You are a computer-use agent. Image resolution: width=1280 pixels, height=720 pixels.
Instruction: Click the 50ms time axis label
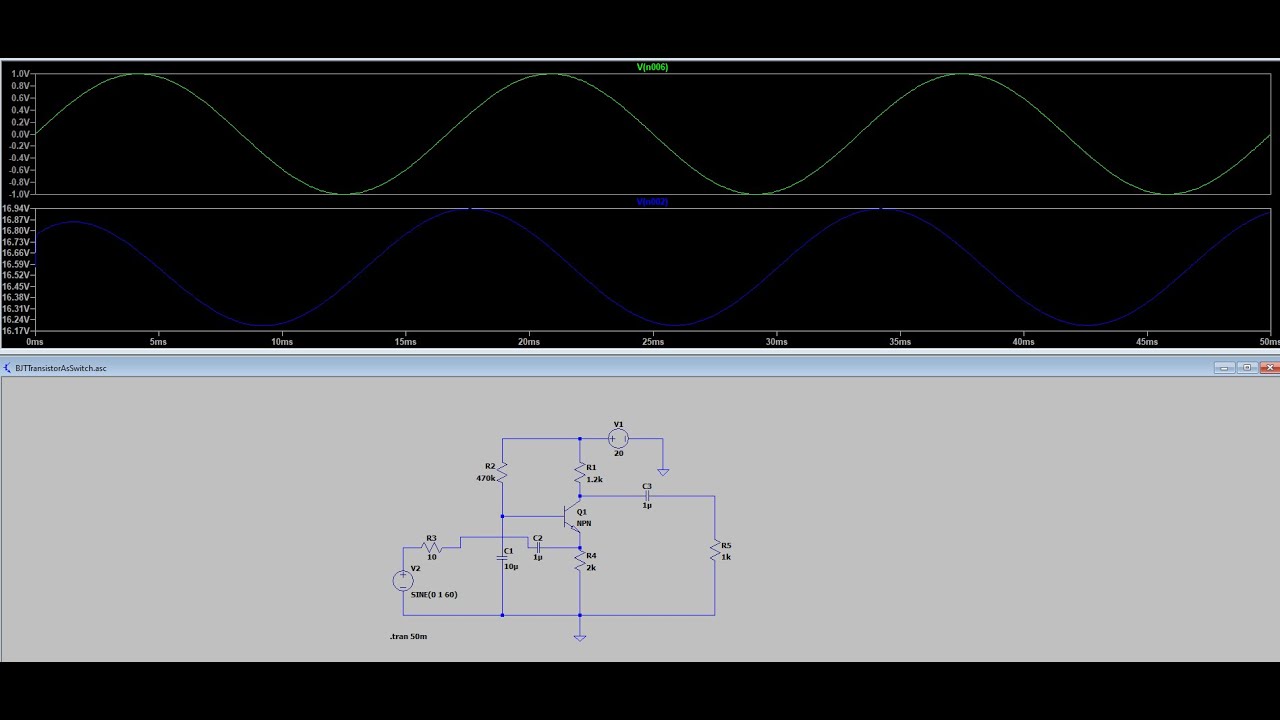click(1269, 342)
